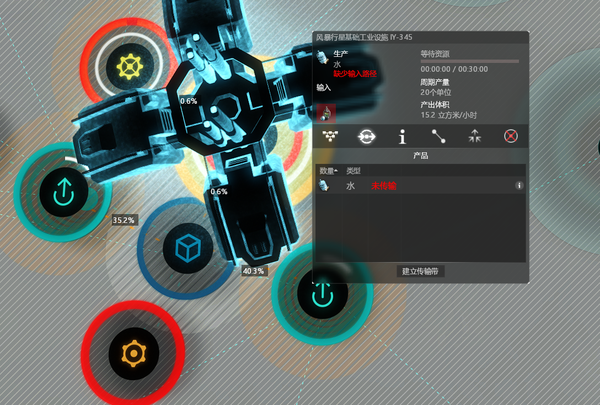Click the 类型 column header
The image size is (600, 405).
pyautogui.click(x=353, y=171)
